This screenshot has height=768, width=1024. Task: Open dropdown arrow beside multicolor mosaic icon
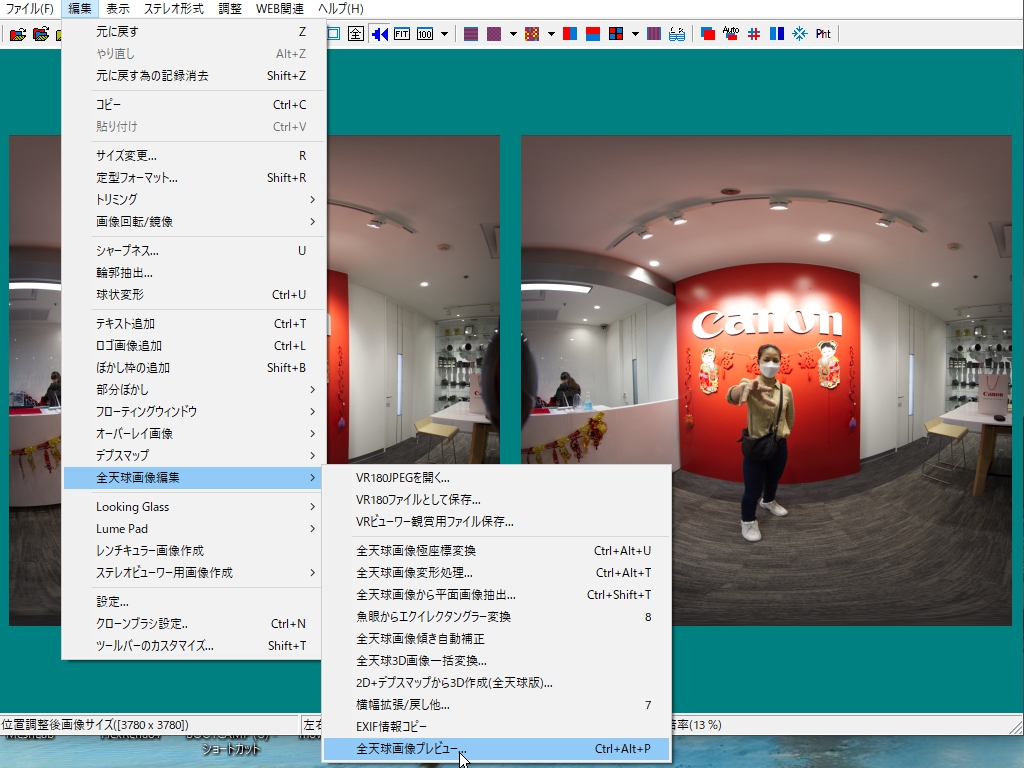[x=551, y=34]
